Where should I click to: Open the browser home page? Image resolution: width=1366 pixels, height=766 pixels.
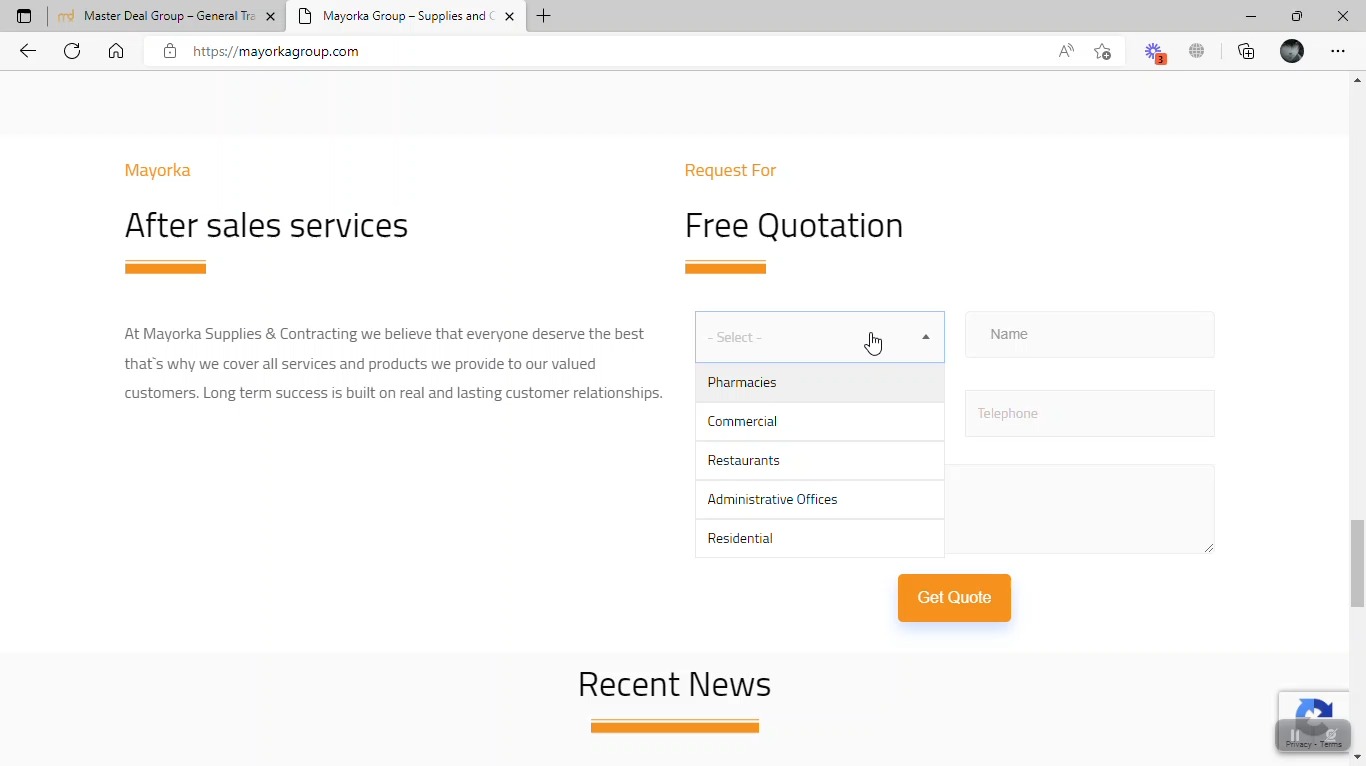tap(116, 51)
